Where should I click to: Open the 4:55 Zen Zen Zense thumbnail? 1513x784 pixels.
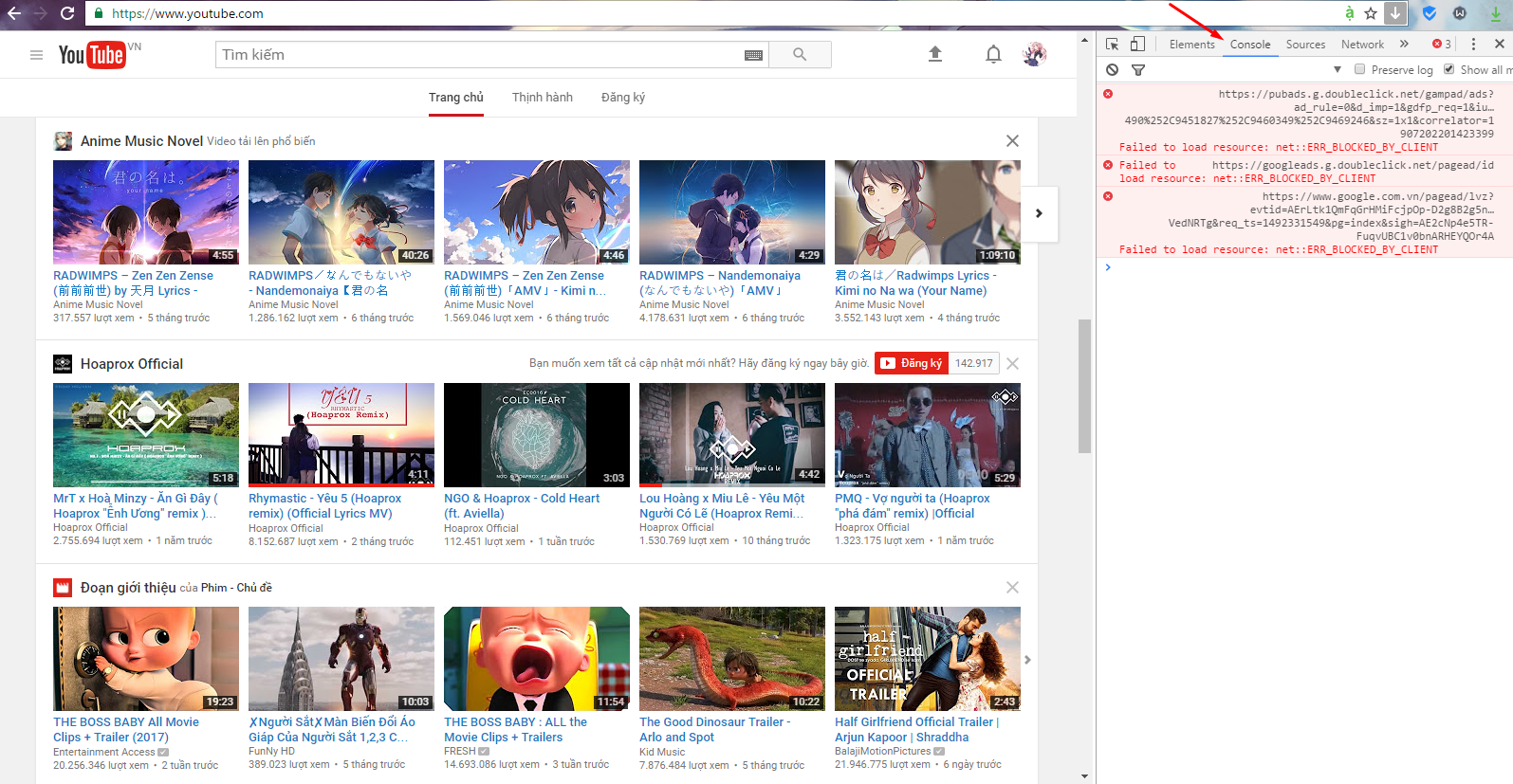coord(146,211)
